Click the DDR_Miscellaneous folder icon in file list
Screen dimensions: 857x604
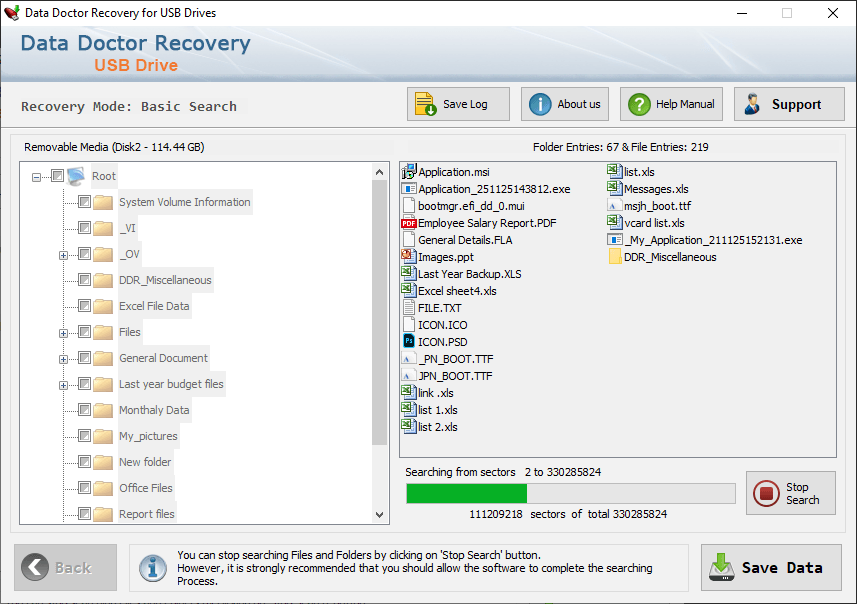point(615,256)
